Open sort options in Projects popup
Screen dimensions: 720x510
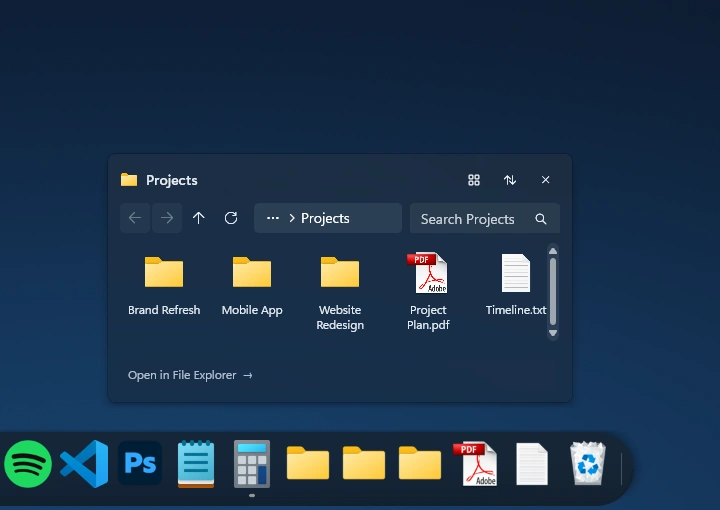point(510,180)
